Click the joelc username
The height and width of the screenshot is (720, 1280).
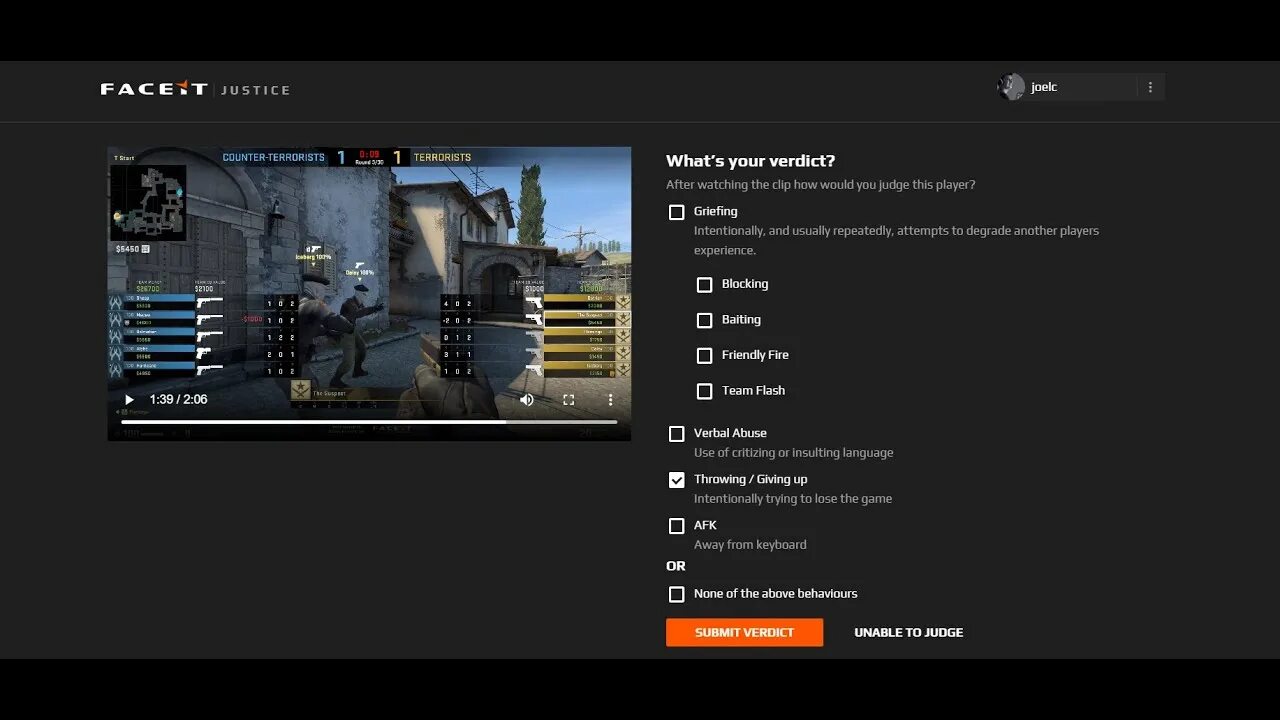tap(1044, 87)
